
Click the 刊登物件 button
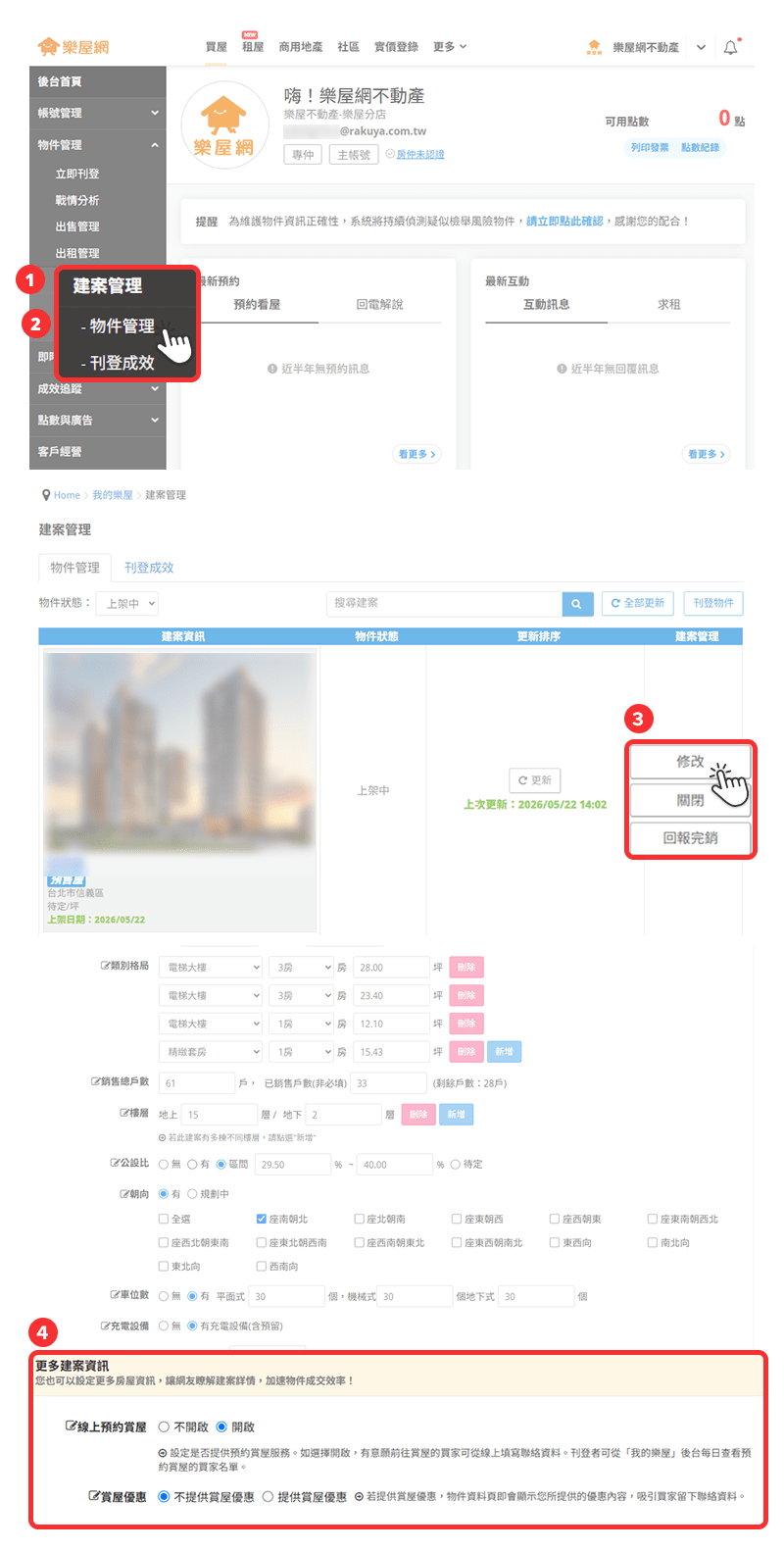[x=713, y=603]
